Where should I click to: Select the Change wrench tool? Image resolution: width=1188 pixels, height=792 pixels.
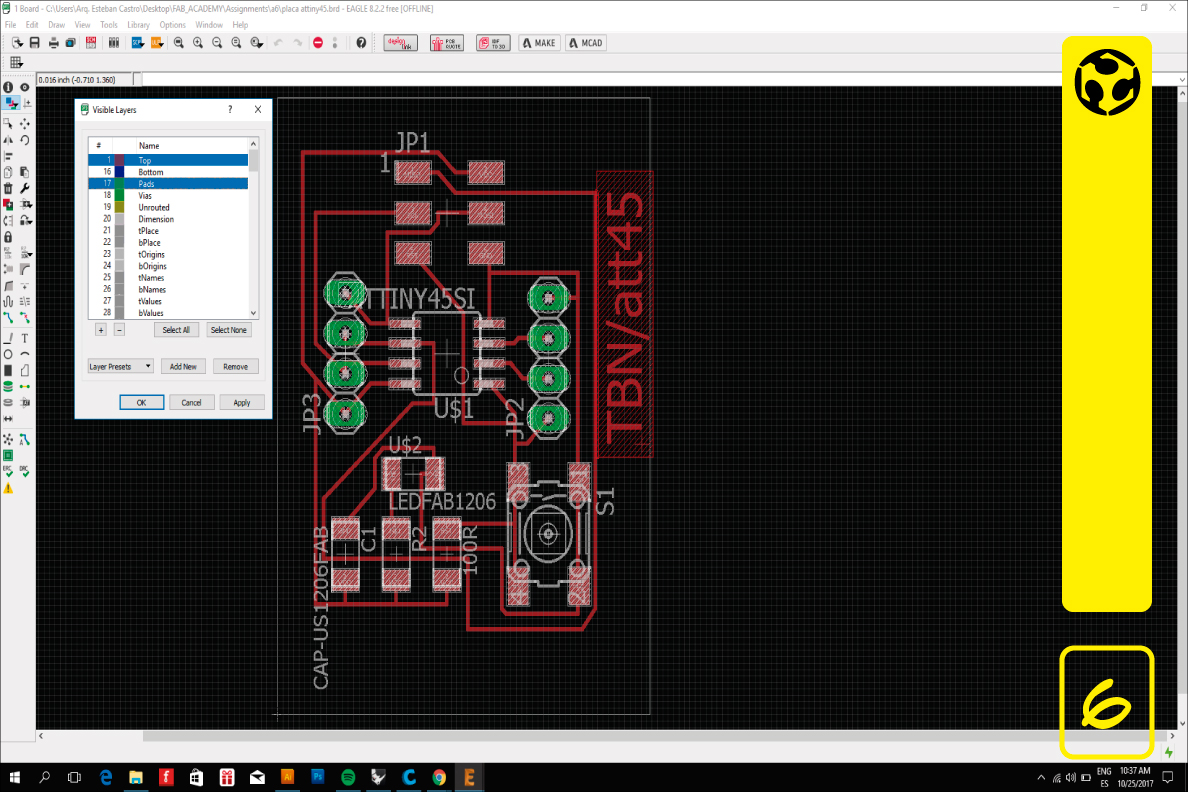click(x=25, y=188)
